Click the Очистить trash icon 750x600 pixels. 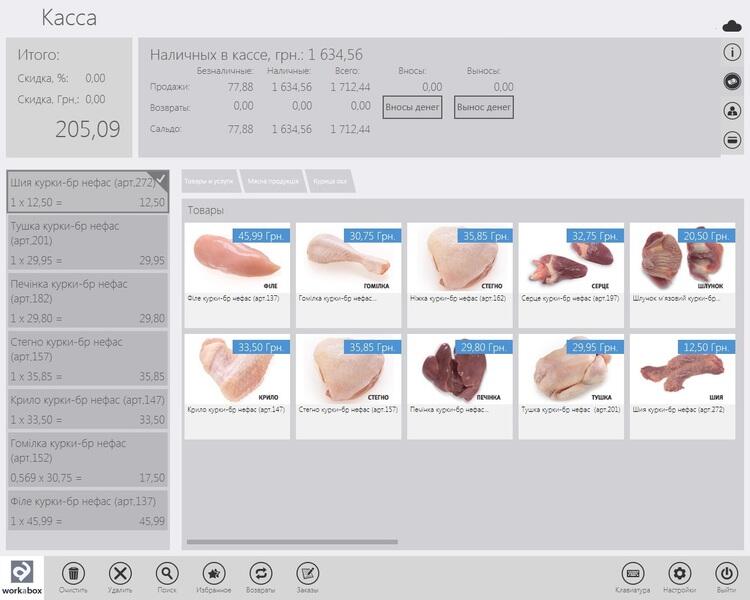coord(73,573)
